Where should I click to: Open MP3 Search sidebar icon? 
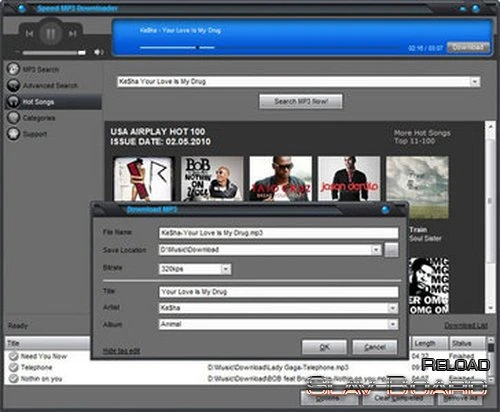(13, 69)
